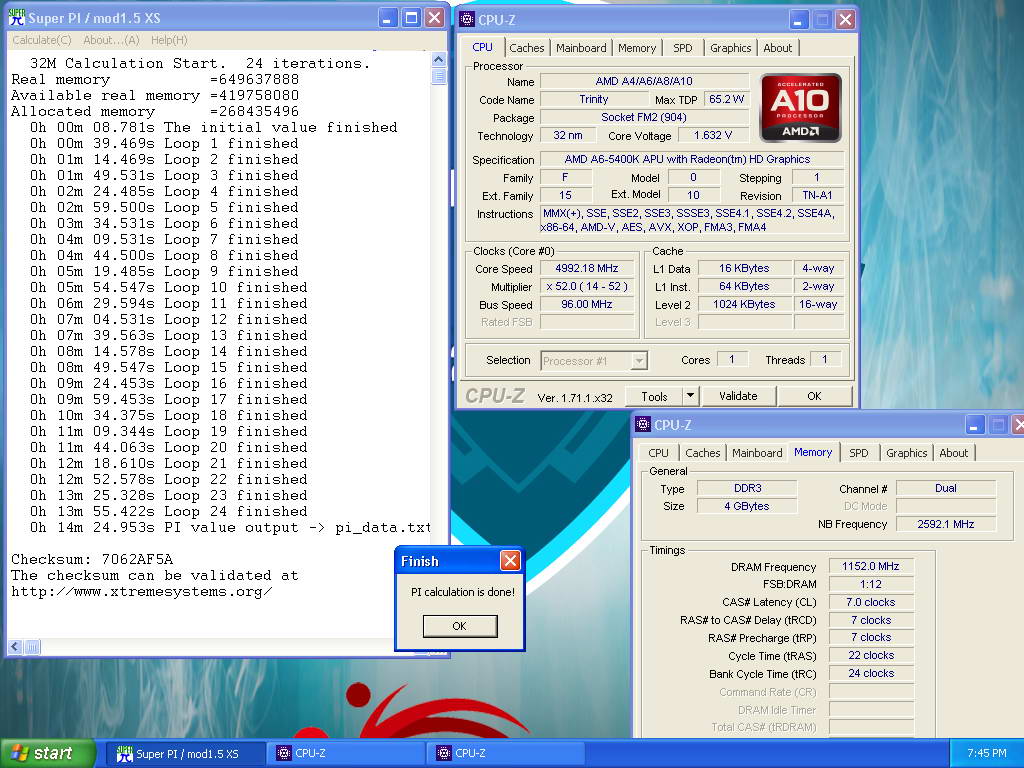Open the Processor #1 selection combo box
This screenshot has width=1024, height=768.
(x=594, y=360)
